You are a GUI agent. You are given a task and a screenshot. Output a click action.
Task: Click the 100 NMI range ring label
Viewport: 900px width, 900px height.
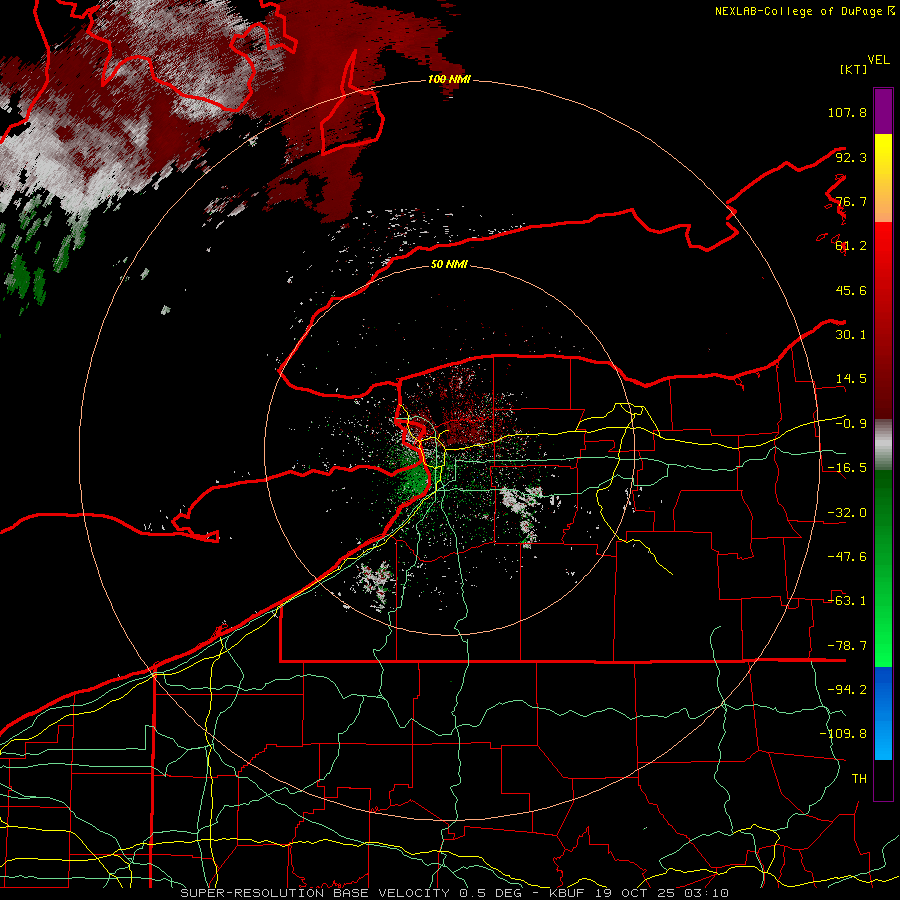(449, 79)
